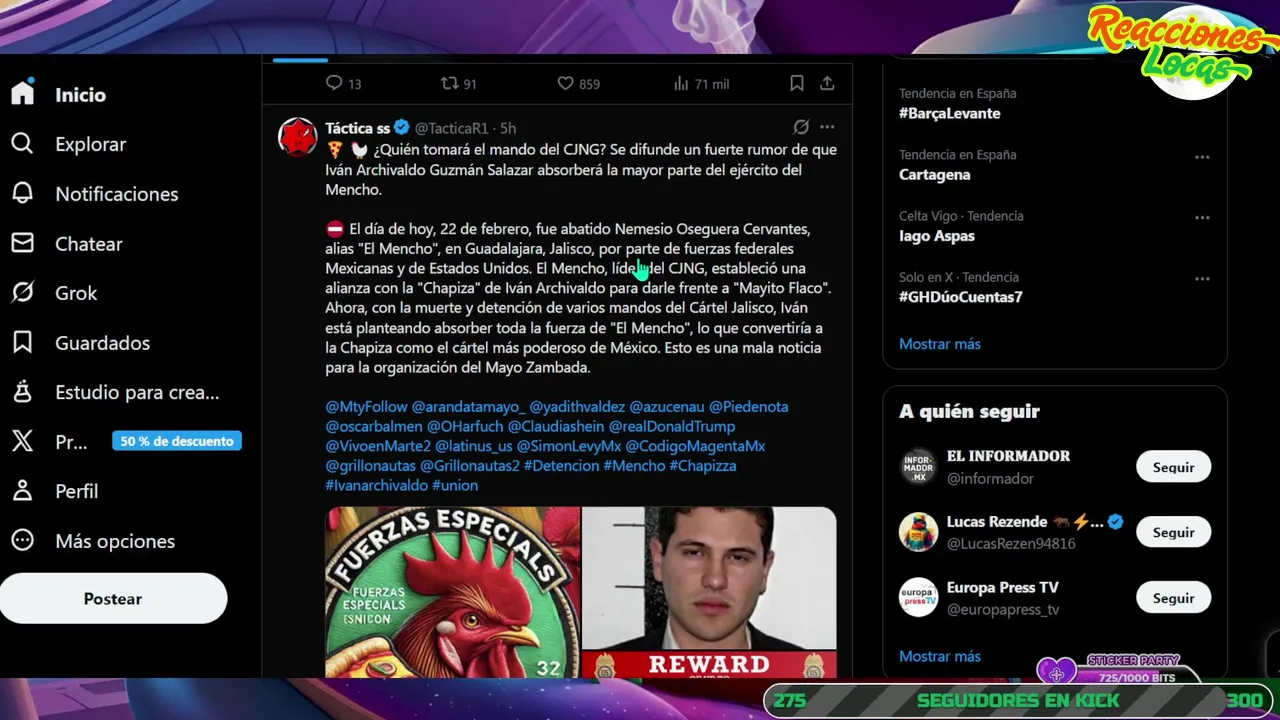Open more options for Cartagena trend

pyautogui.click(x=1202, y=157)
